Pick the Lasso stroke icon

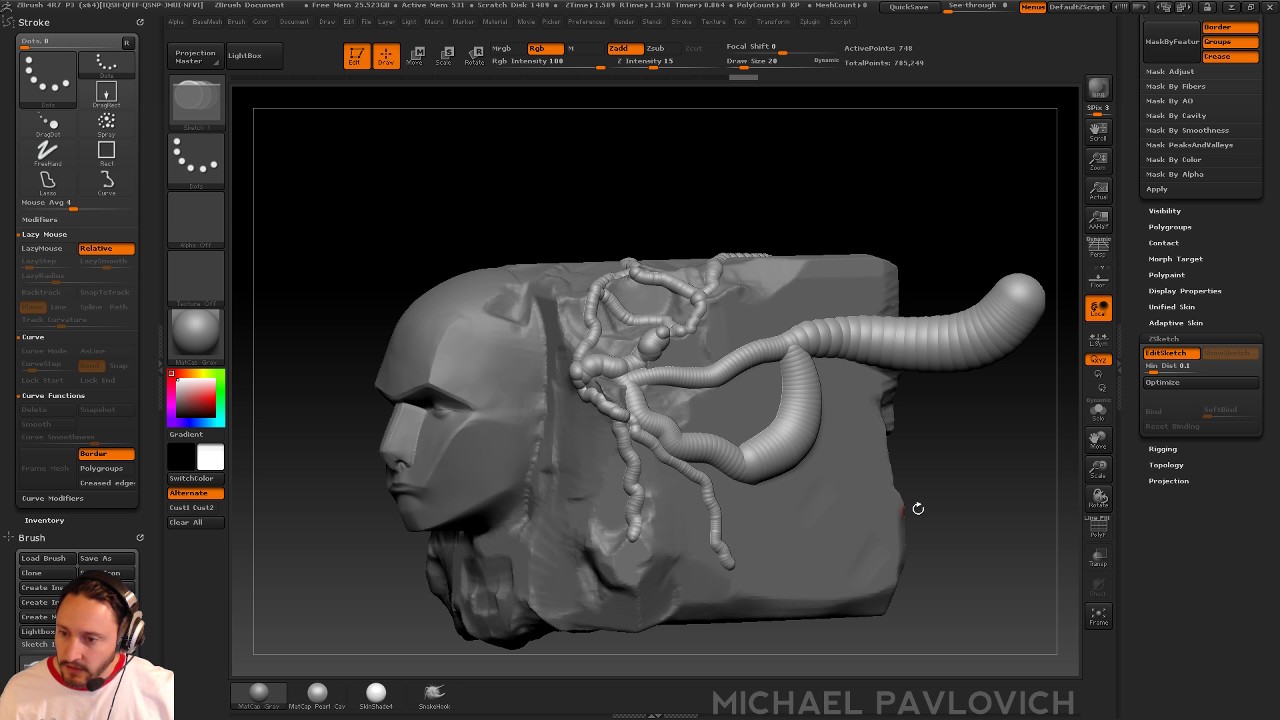[x=47, y=183]
